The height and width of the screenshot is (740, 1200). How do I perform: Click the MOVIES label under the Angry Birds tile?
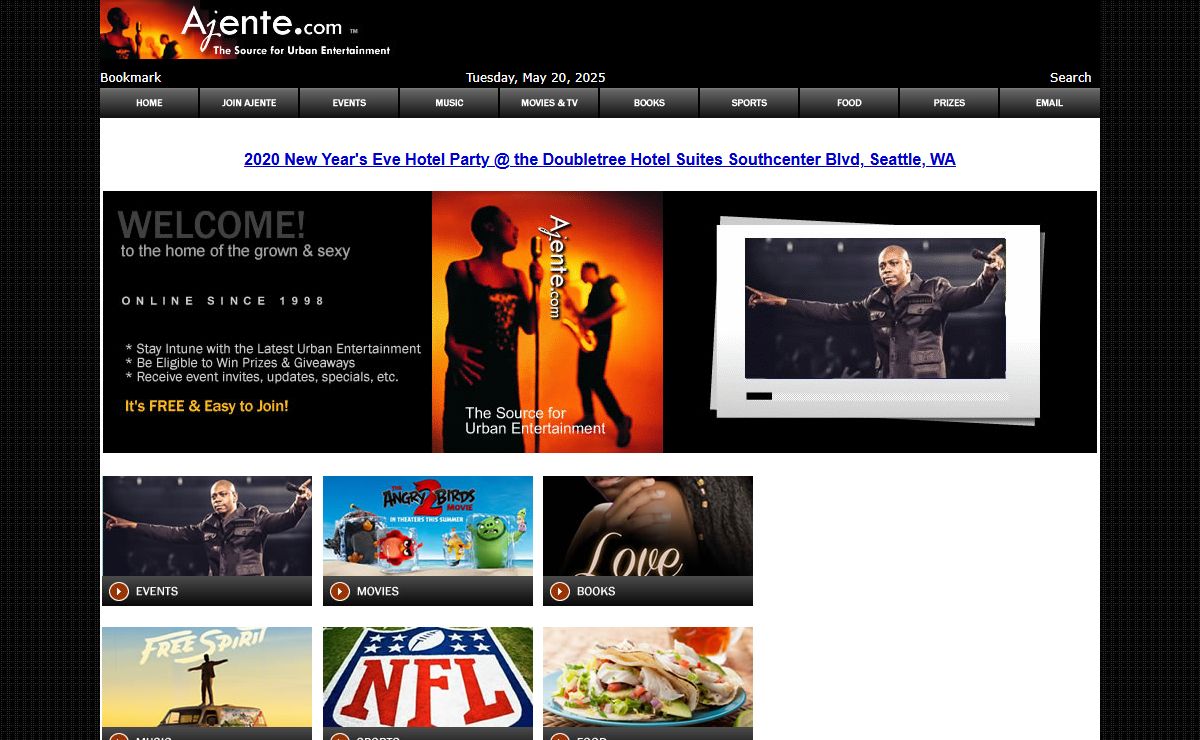click(378, 591)
